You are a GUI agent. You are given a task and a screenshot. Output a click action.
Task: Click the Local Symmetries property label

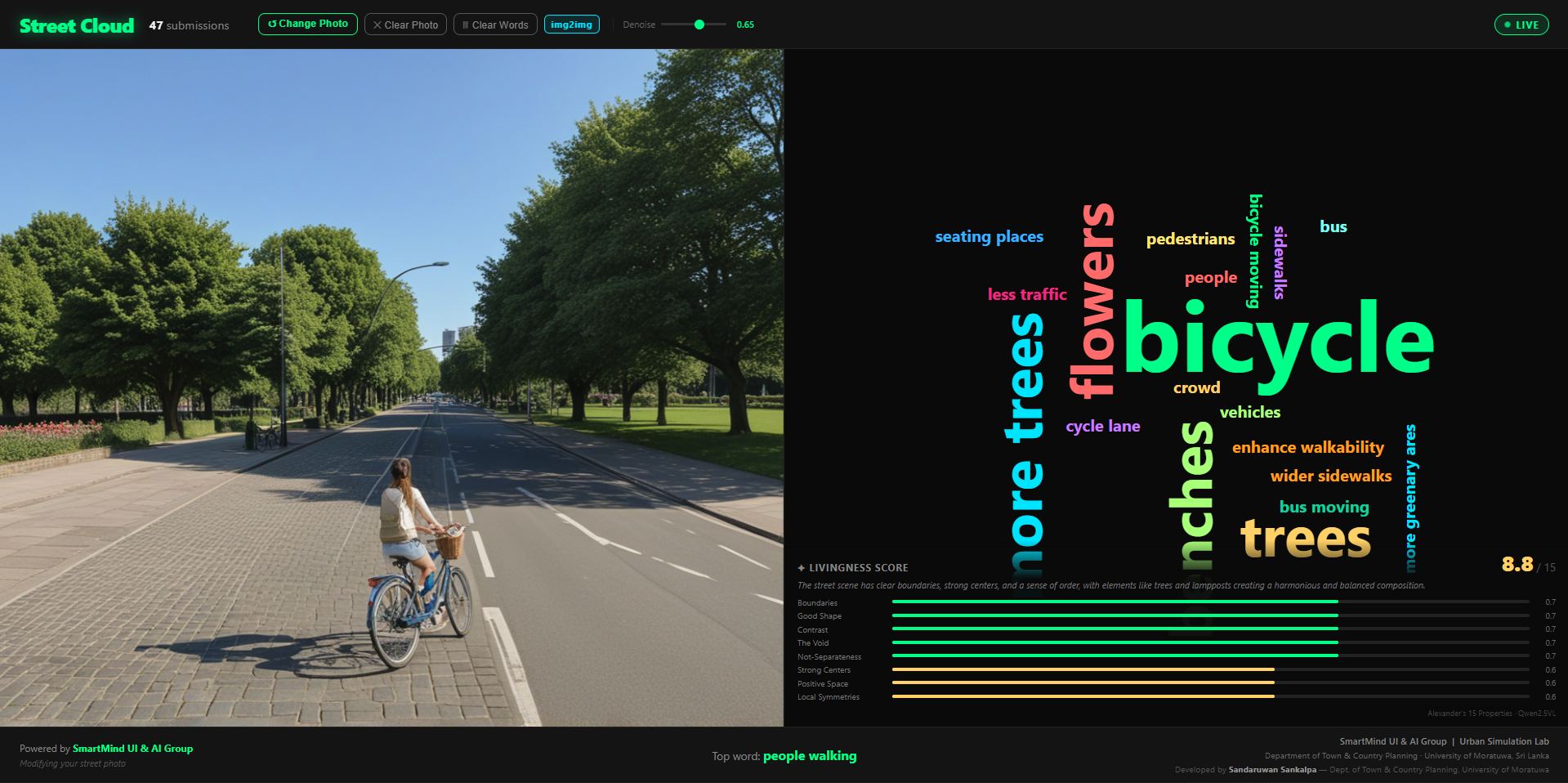829,697
